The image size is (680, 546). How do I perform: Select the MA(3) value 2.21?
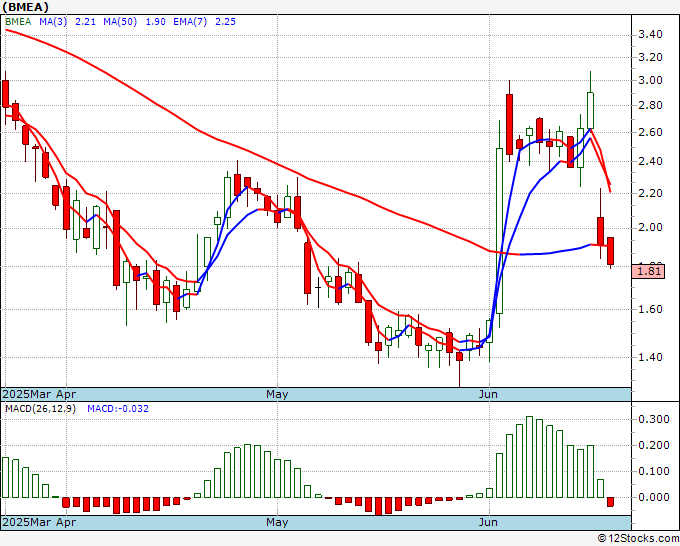(85, 22)
